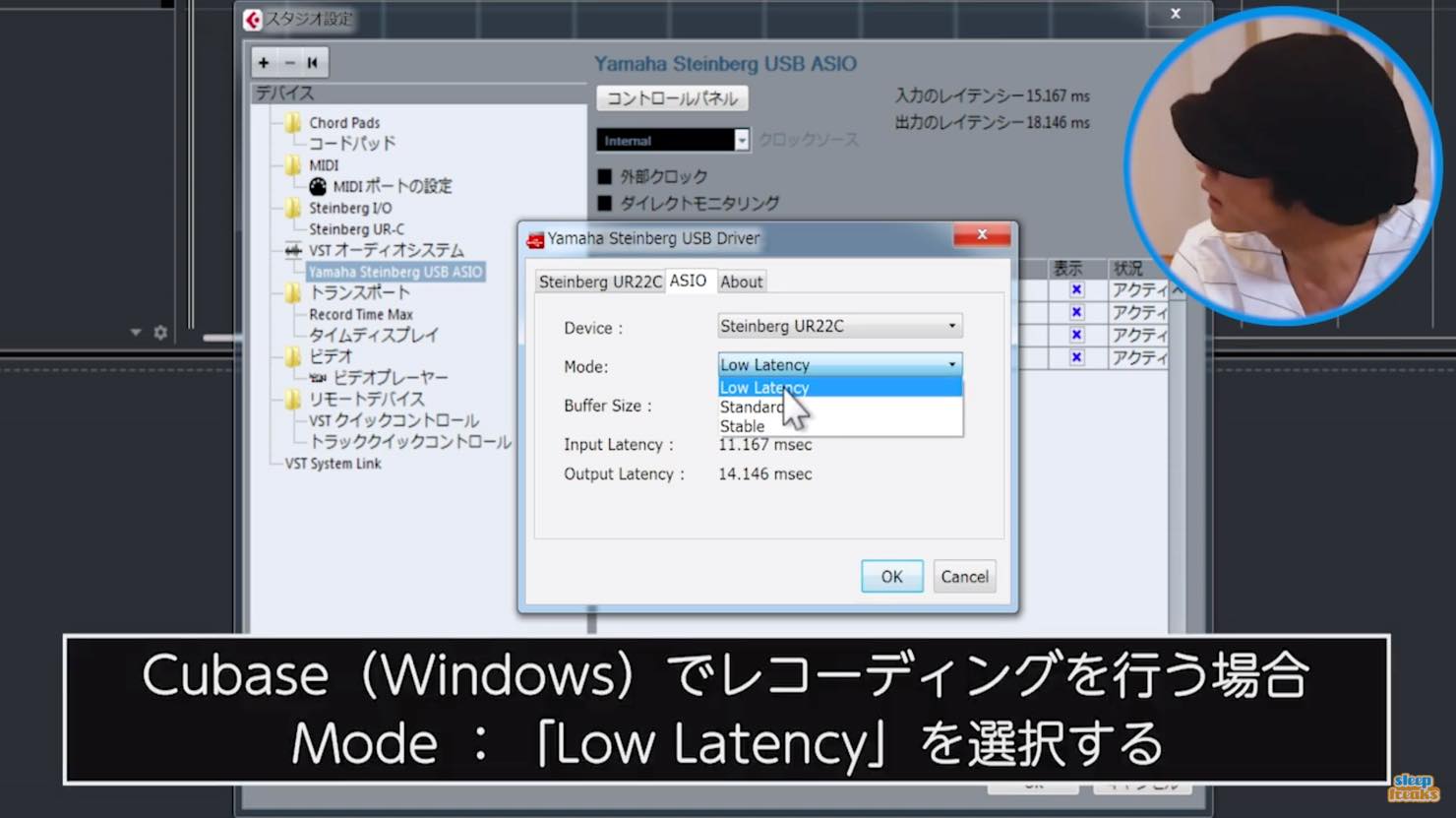Image resolution: width=1456 pixels, height=818 pixels.
Task: Click the reset device list icon
Action: point(313,63)
